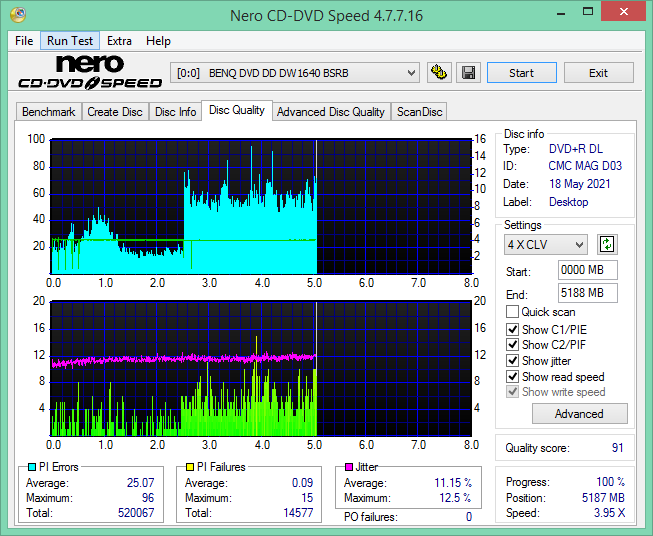653x536 pixels.
Task: Uncheck Show C2/PIF
Action: 512,345
